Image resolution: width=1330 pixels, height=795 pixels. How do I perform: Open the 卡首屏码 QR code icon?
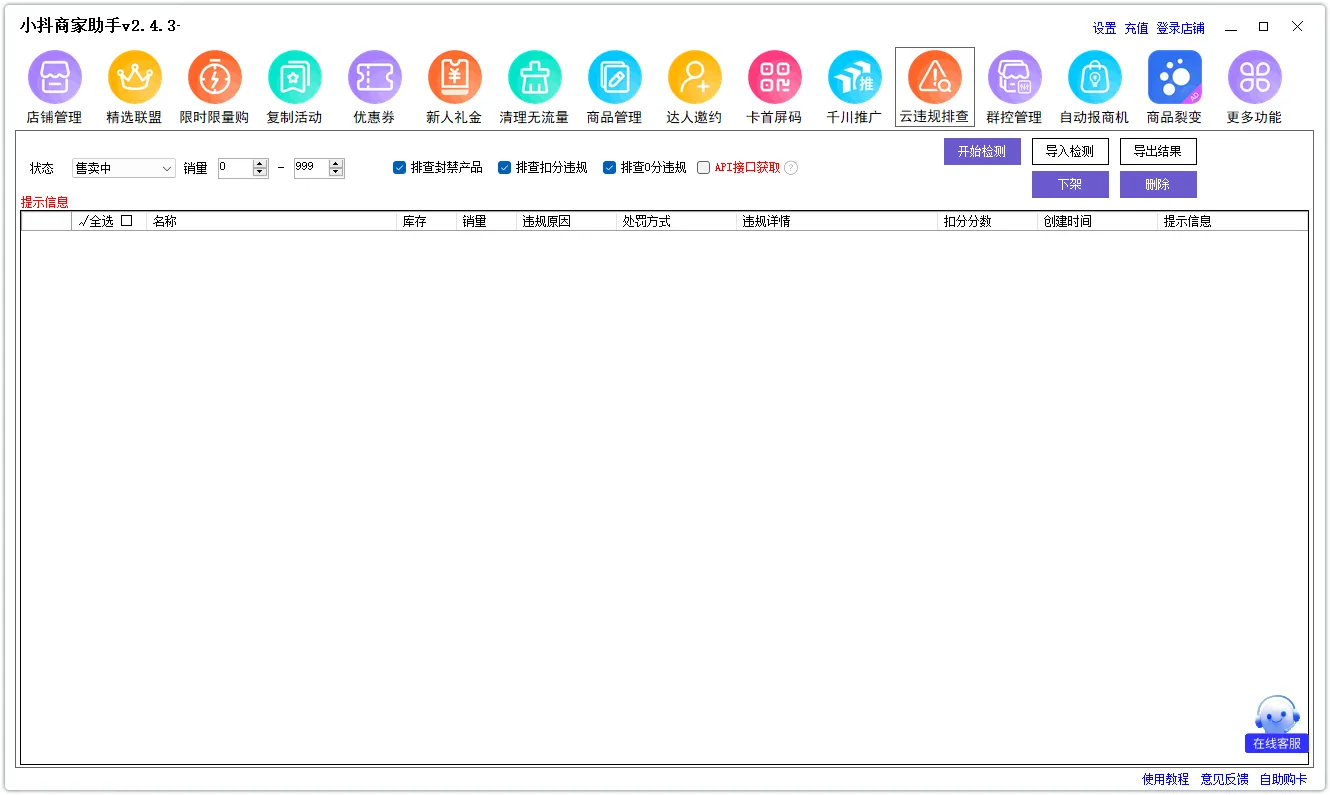(x=774, y=78)
